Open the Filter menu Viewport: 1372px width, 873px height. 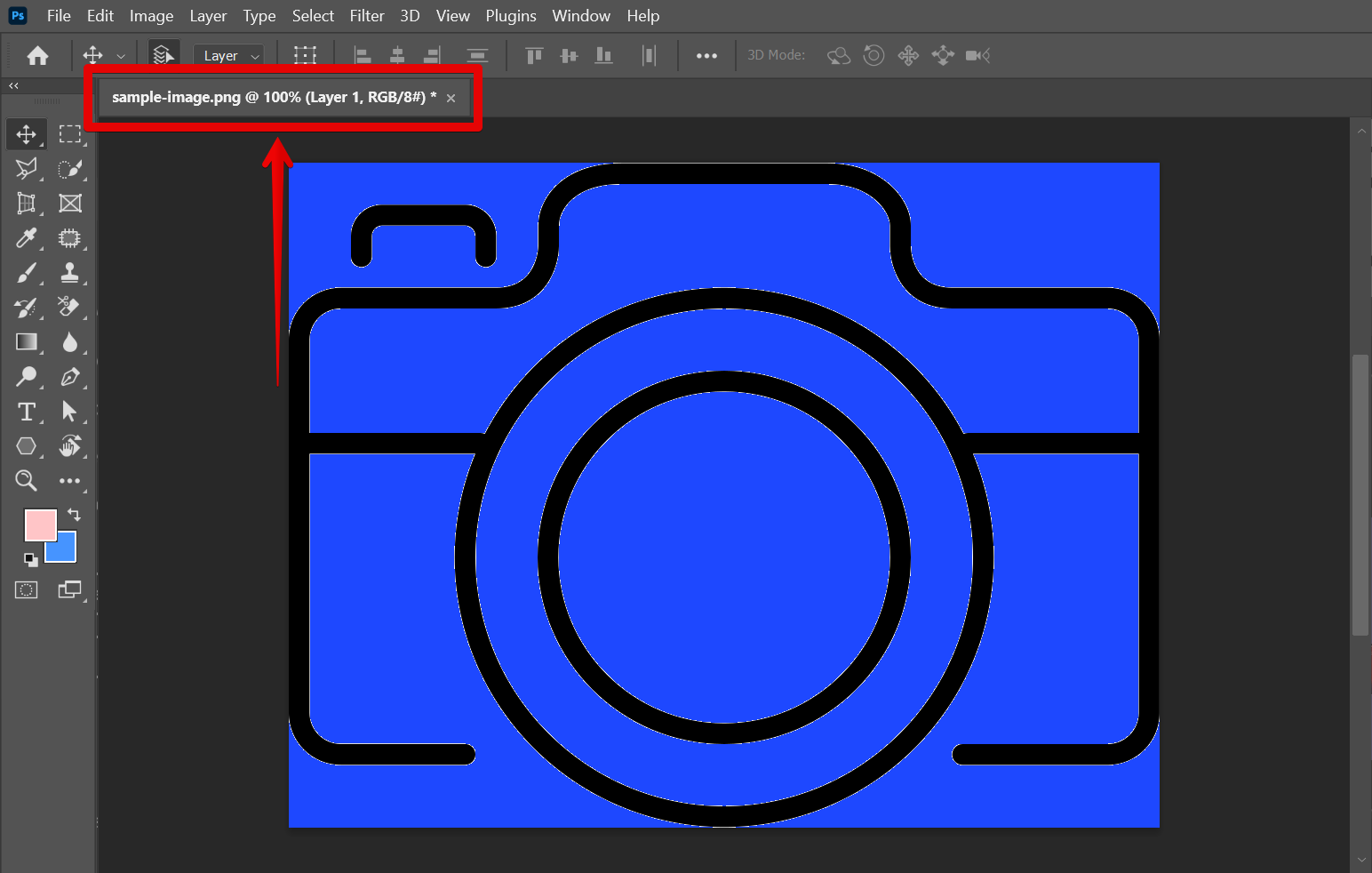(366, 16)
